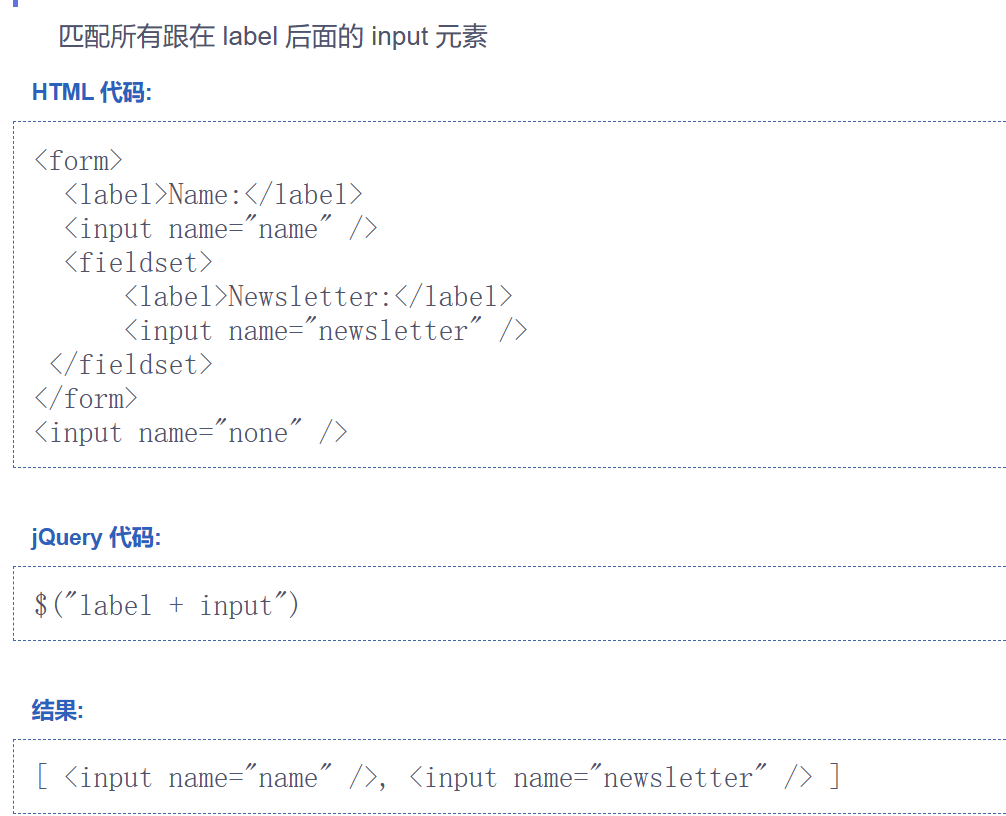Click the word label in the top description

pyautogui.click(x=250, y=38)
